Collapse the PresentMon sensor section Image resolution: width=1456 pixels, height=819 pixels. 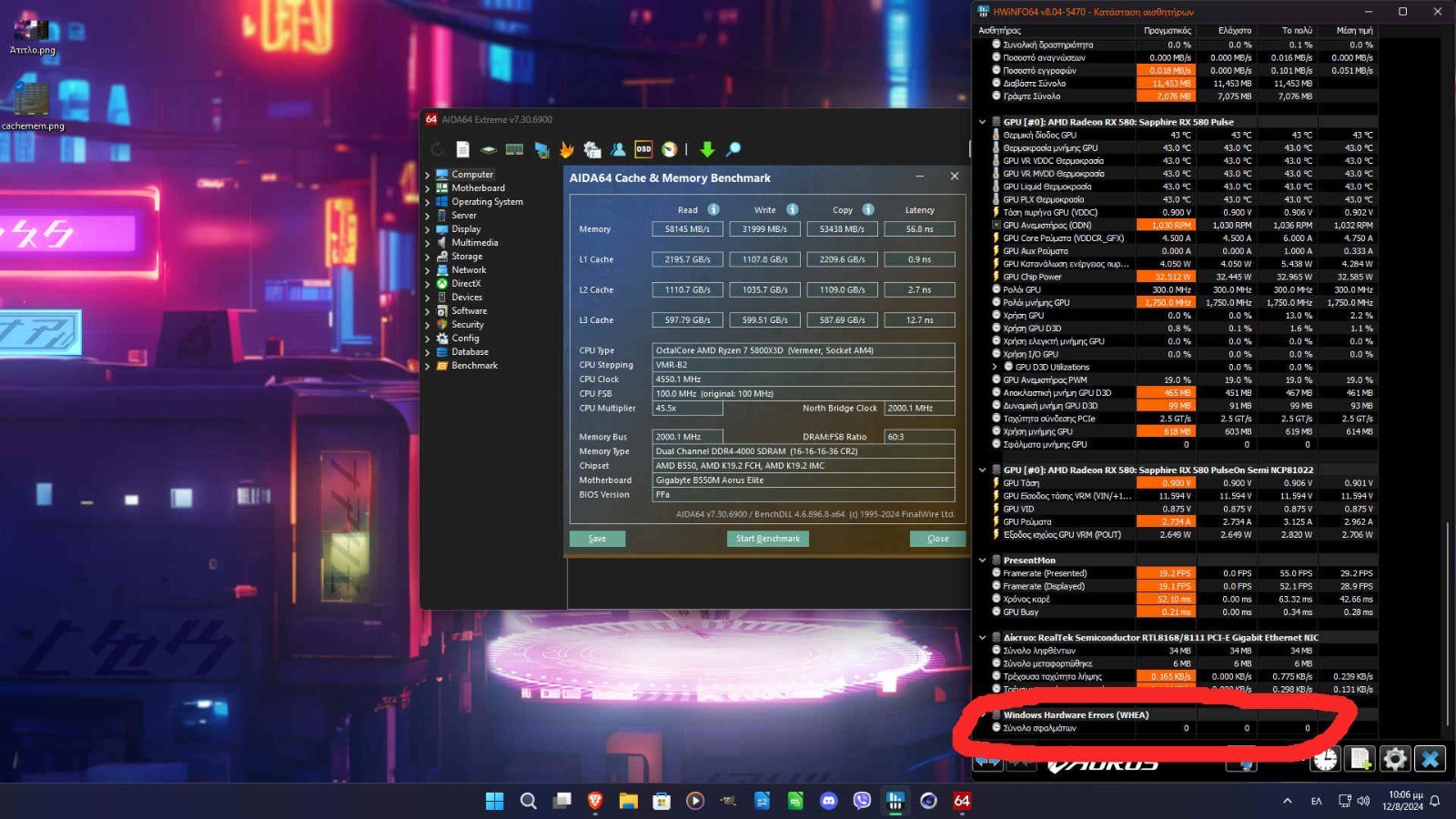coord(982,561)
